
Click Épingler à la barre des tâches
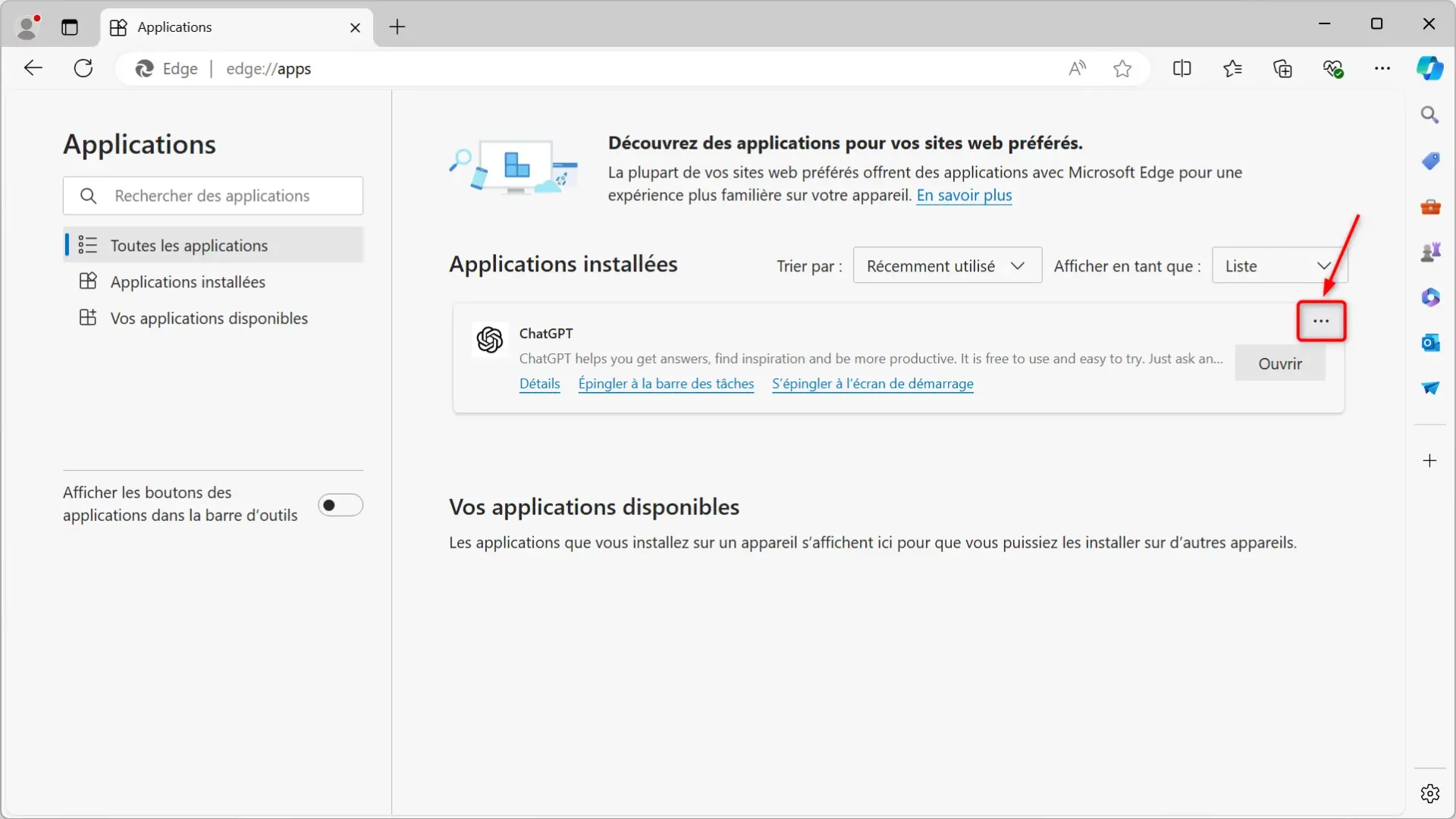(x=666, y=384)
